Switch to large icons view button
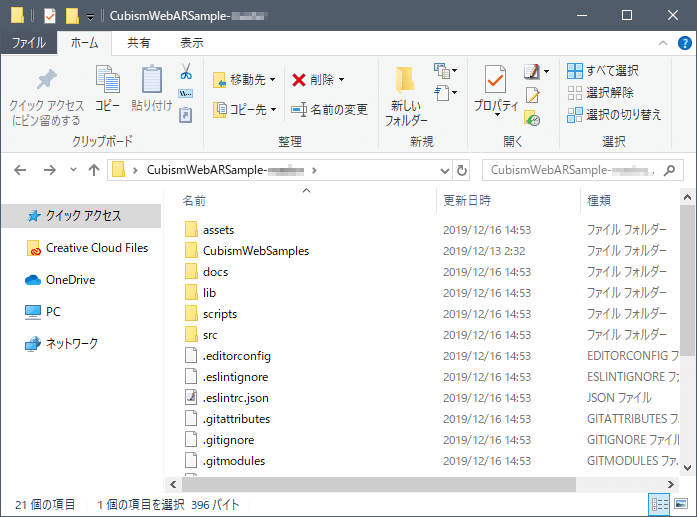The height and width of the screenshot is (517, 697). (681, 504)
